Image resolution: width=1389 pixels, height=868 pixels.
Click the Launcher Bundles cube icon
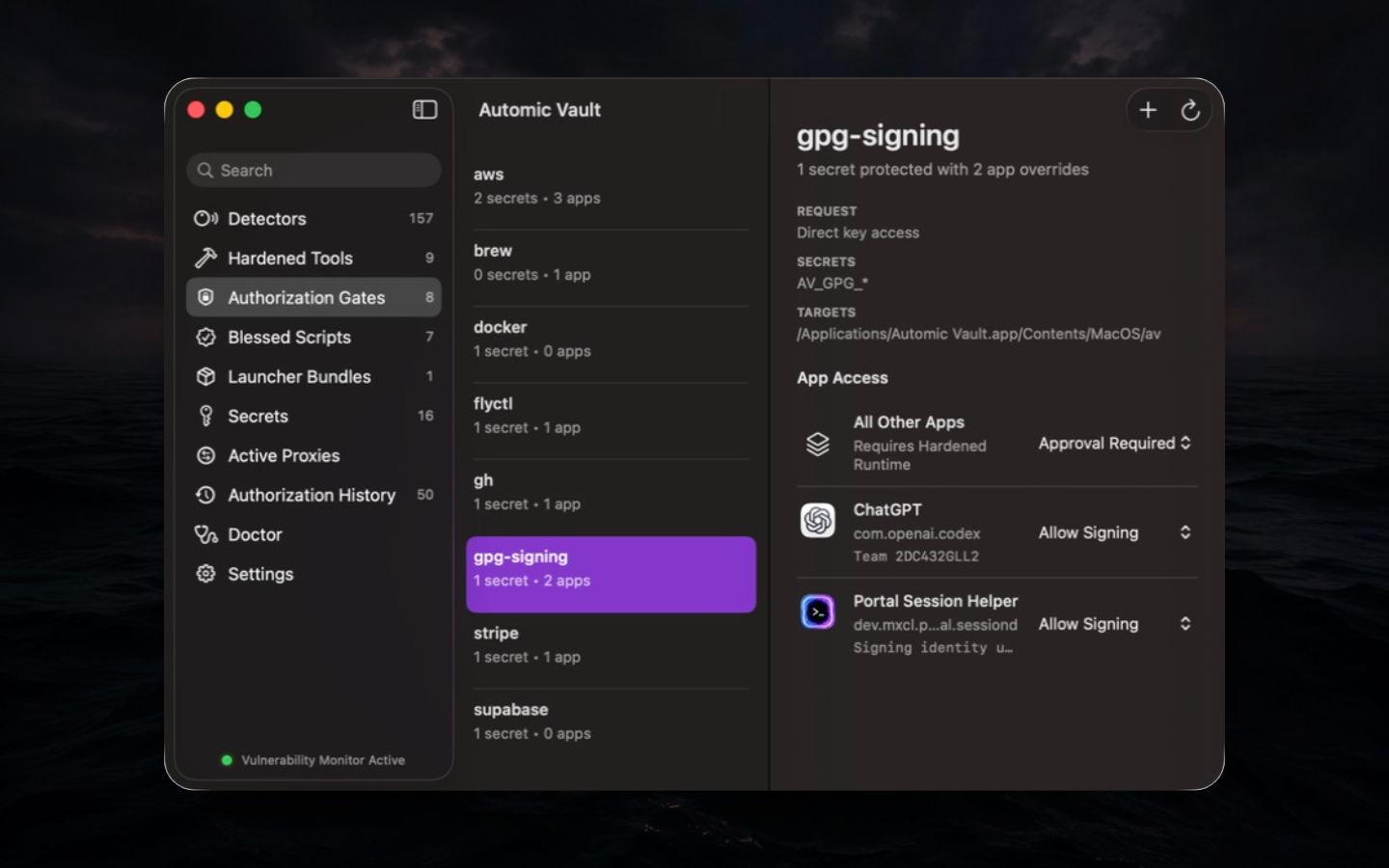click(205, 376)
